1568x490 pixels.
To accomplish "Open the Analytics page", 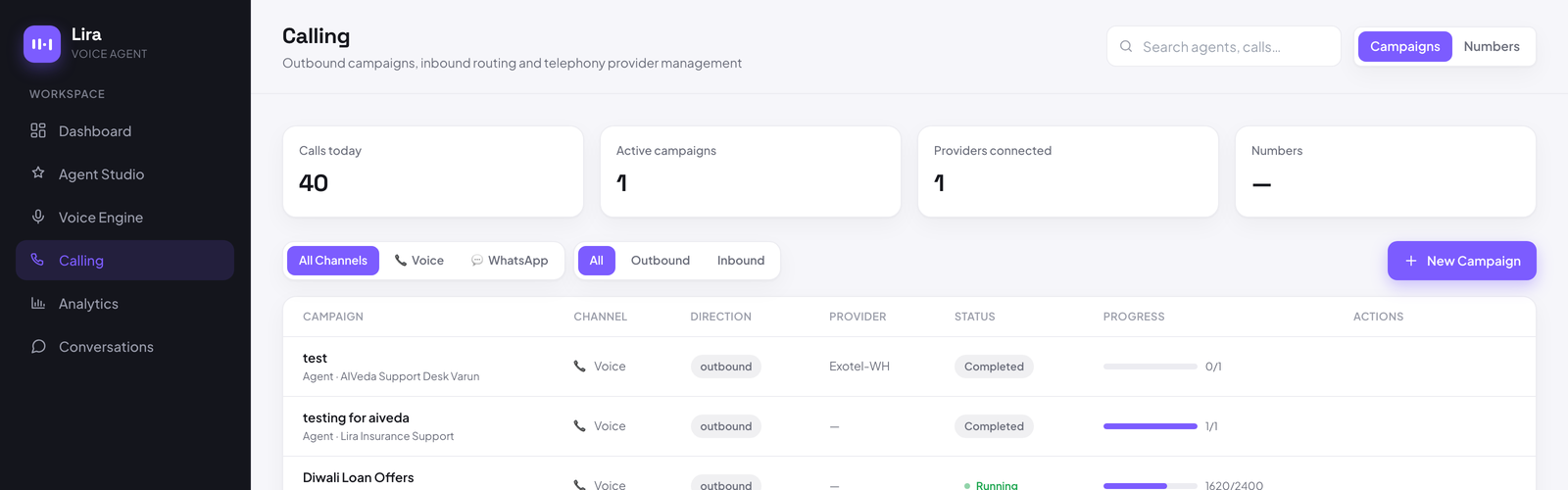I will coord(124,303).
